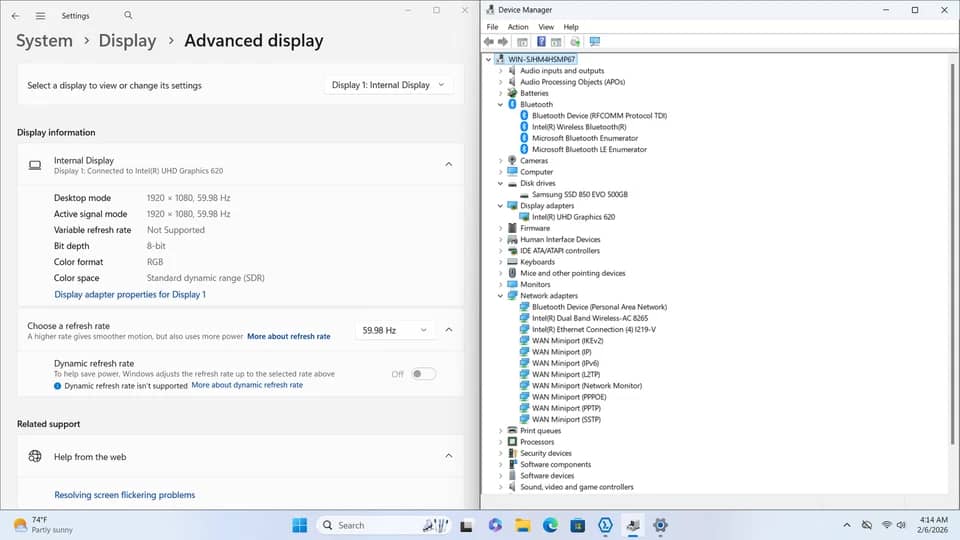The height and width of the screenshot is (540, 960).
Task: Open Microsoft Edge from the taskbar
Action: pyautogui.click(x=550, y=525)
